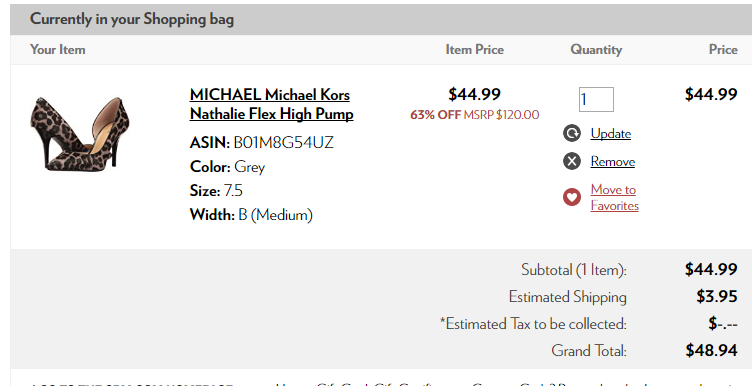Click the Currently in your Shopping bag heading

click(x=132, y=19)
